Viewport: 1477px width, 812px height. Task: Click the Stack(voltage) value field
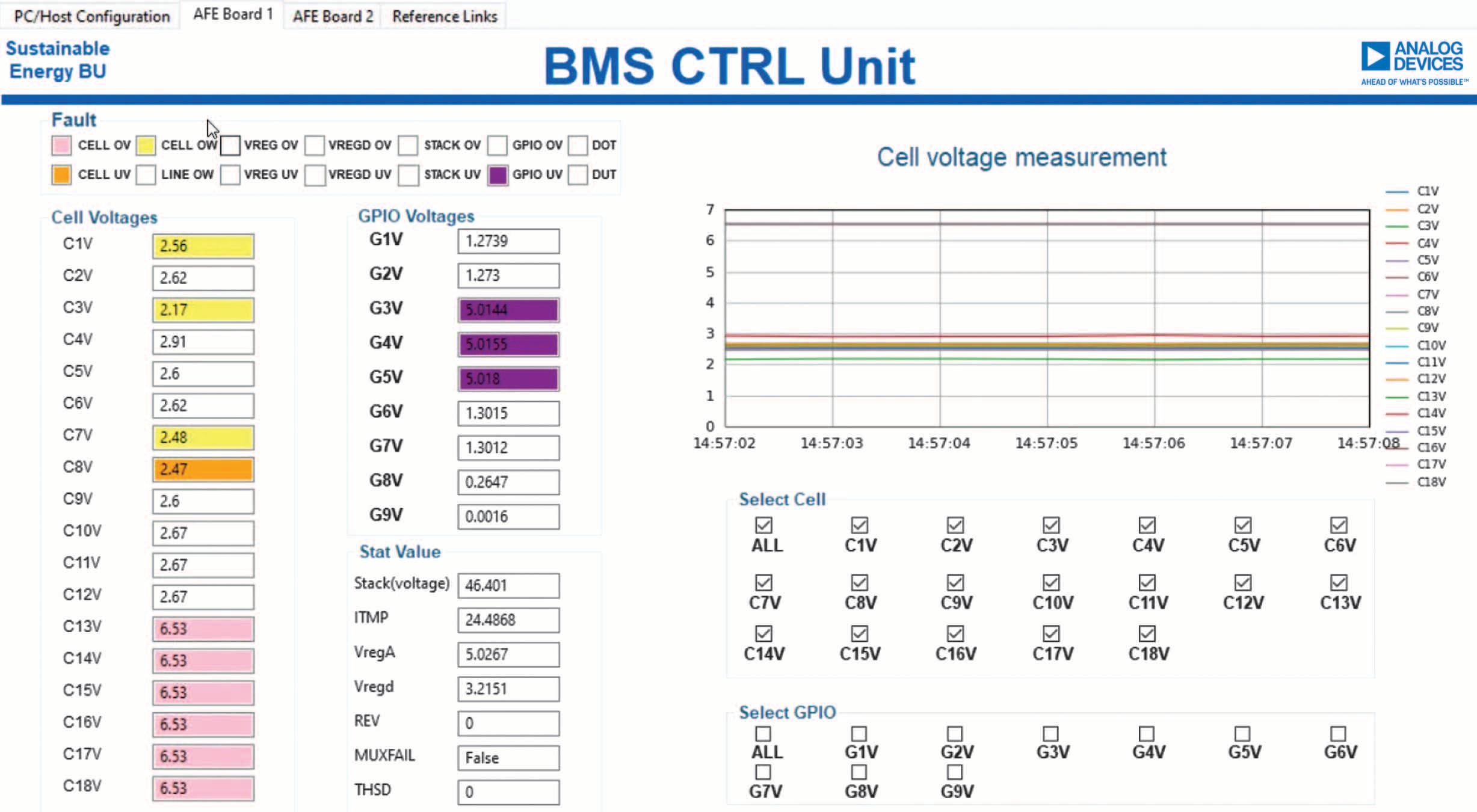(508, 585)
